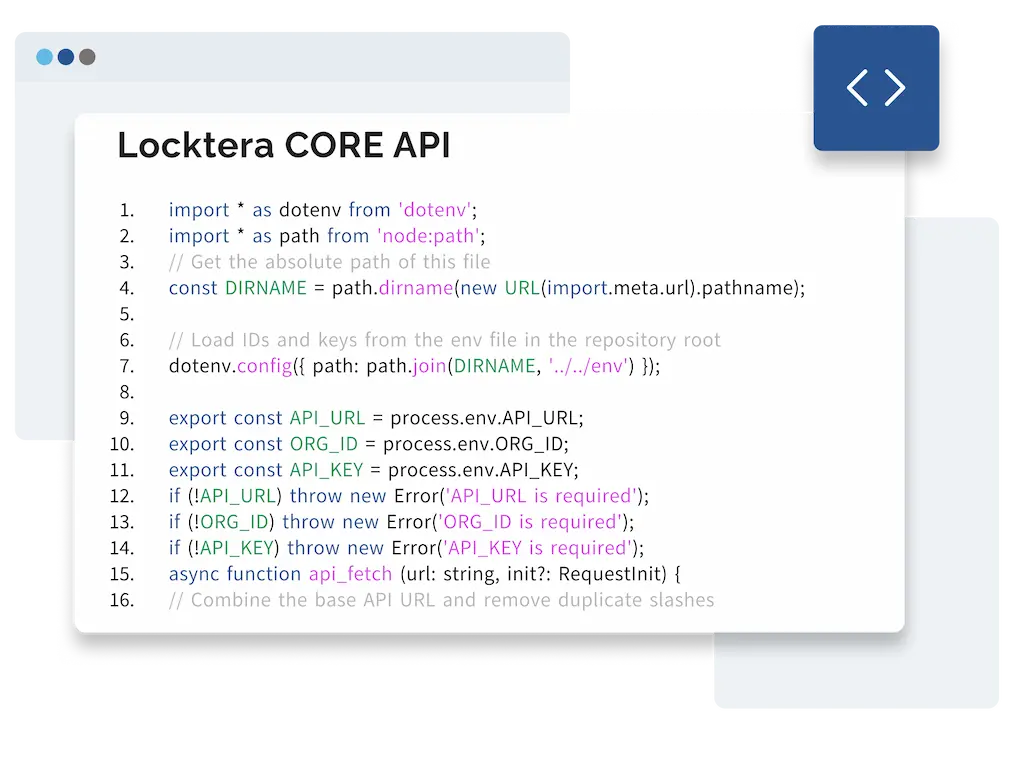Click the 'API_URL is required' error line
Viewport: 1020px width, 768px height.
click(x=409, y=496)
